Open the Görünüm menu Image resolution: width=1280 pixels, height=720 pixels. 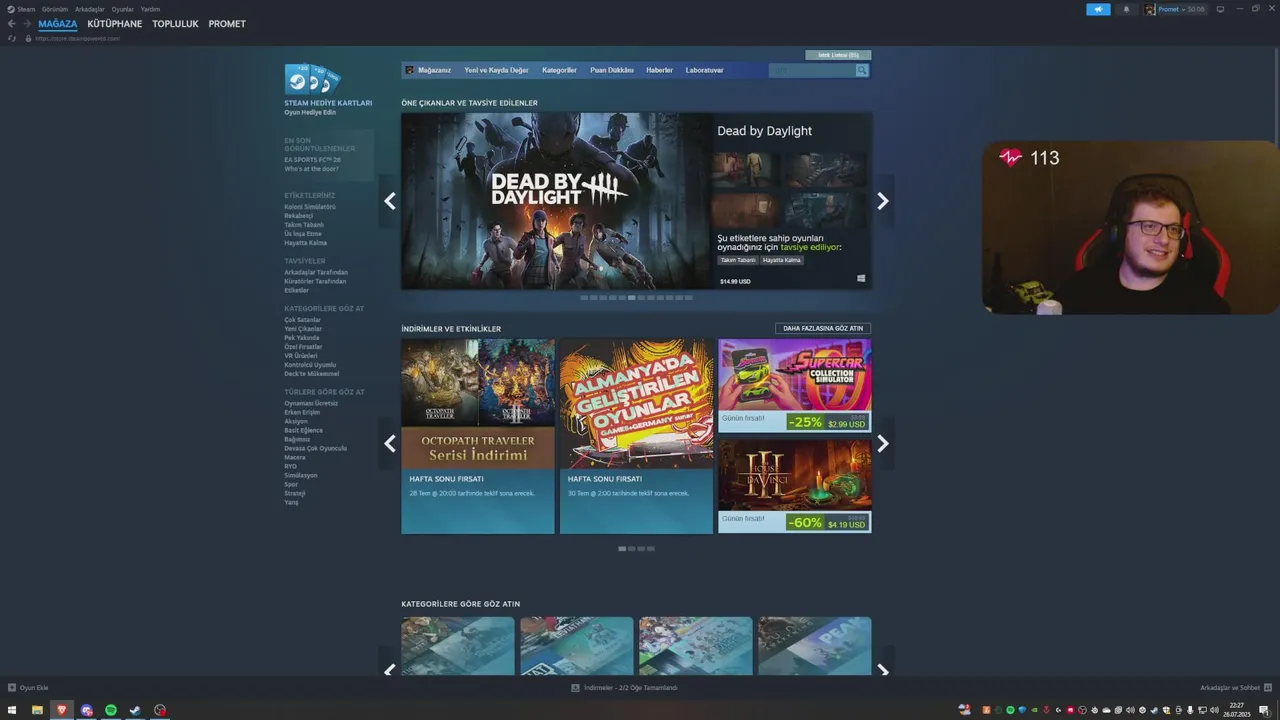tap(55, 9)
